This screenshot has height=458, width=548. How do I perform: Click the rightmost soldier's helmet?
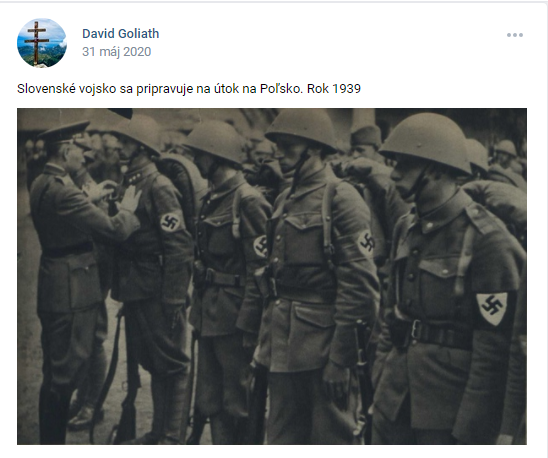pos(428,142)
